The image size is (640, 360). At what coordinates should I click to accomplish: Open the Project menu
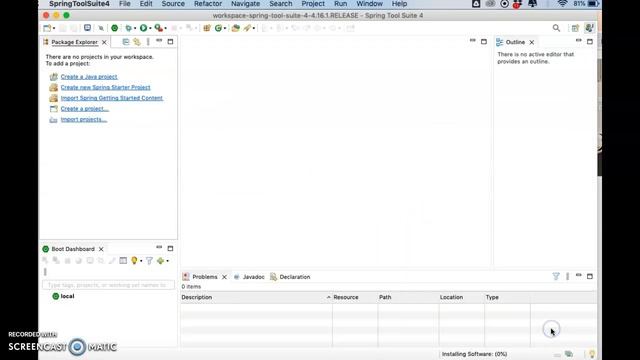[313, 4]
